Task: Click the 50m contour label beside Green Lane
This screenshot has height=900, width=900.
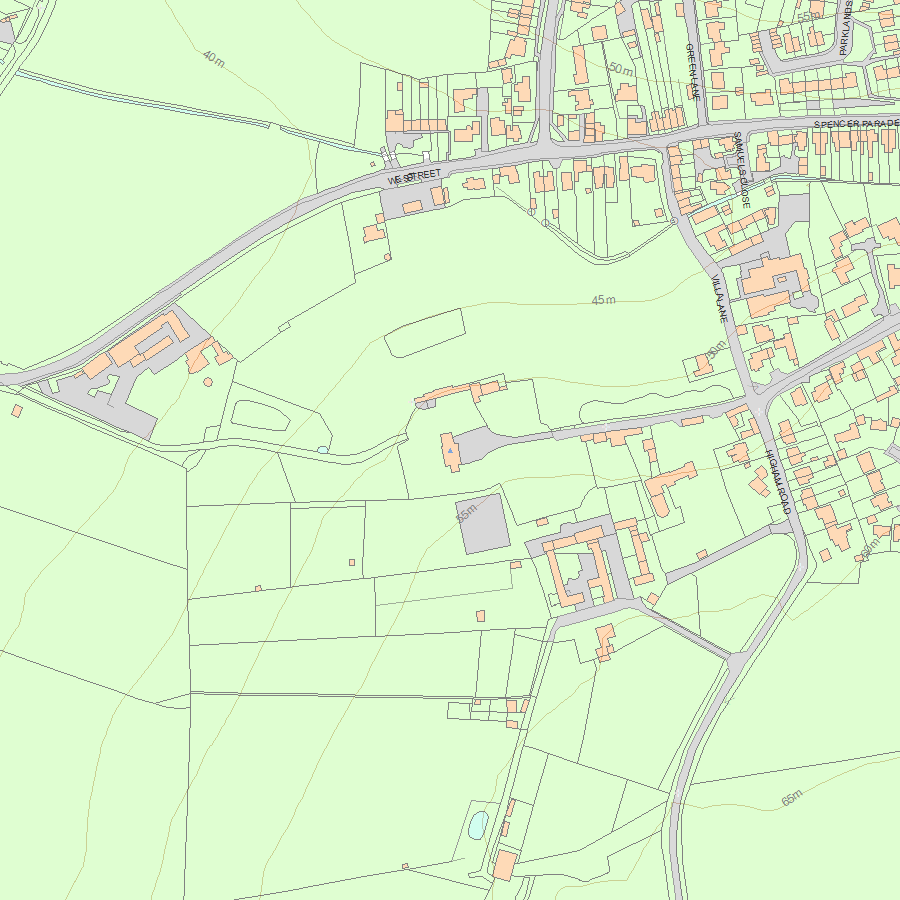Action: point(620,69)
